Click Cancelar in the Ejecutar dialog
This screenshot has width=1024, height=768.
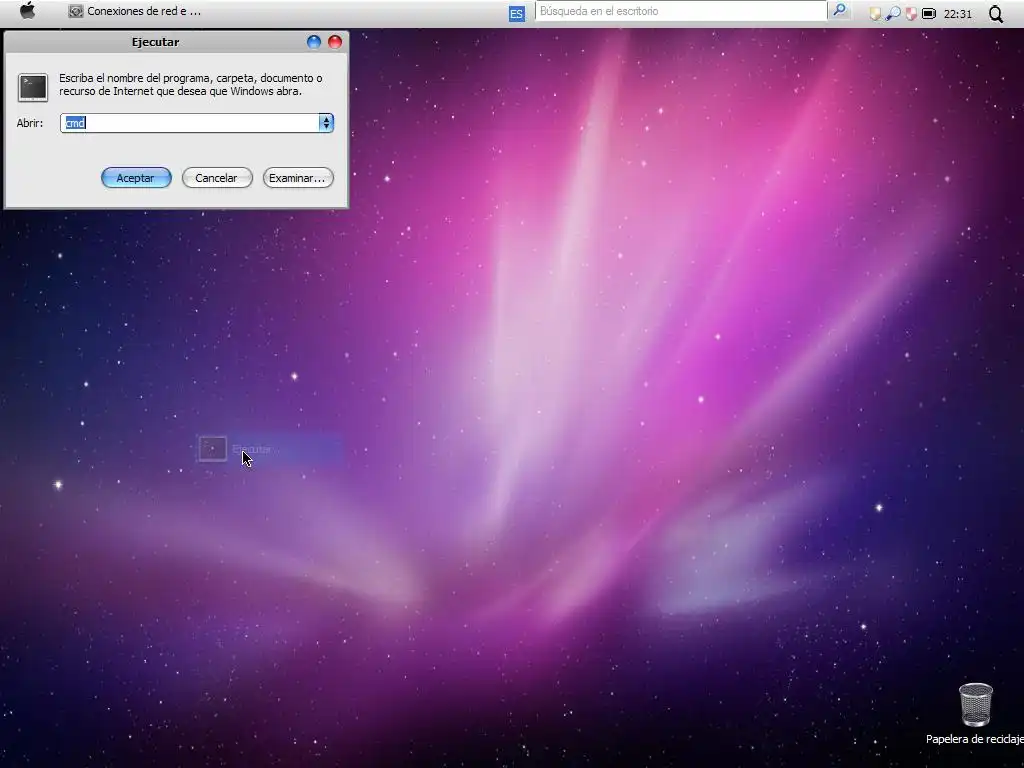click(217, 178)
